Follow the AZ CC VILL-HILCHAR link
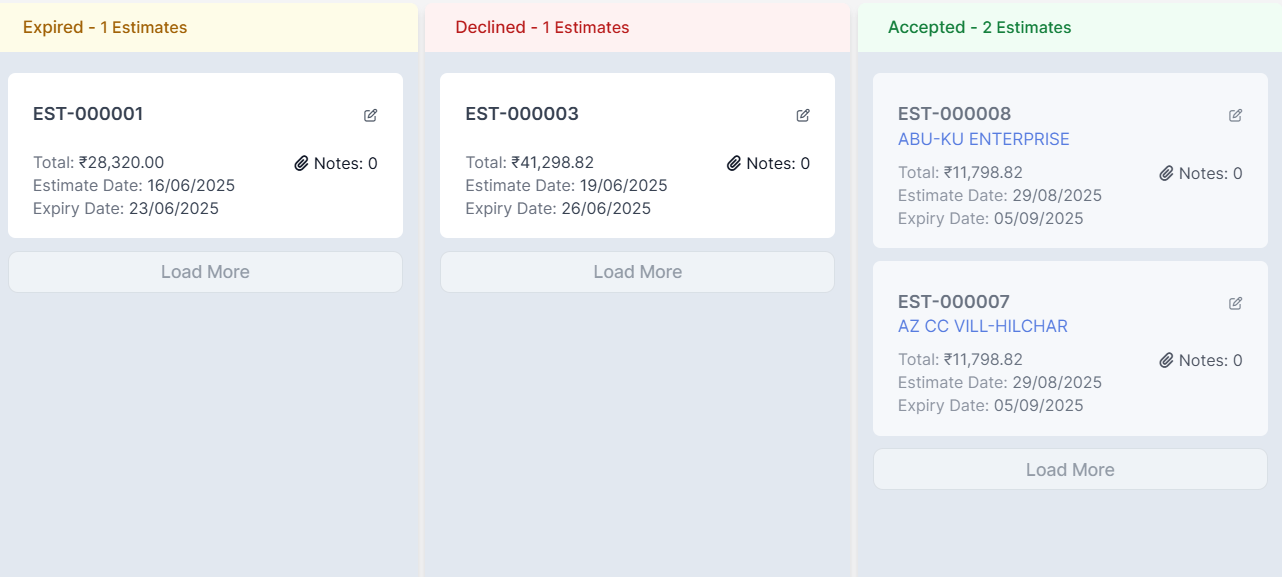The width and height of the screenshot is (1282, 577). point(982,326)
